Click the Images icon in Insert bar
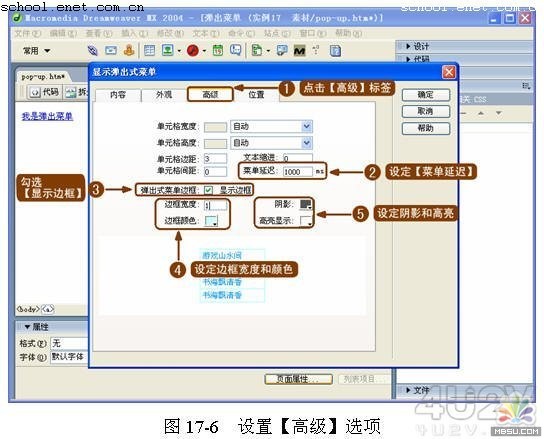Viewport: 544px width, 439px height. click(168, 51)
